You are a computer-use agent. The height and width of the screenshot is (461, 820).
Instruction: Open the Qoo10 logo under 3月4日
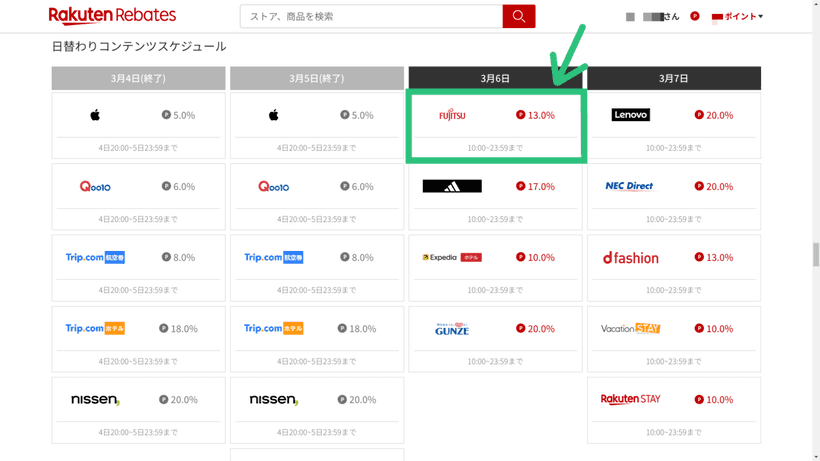95,187
